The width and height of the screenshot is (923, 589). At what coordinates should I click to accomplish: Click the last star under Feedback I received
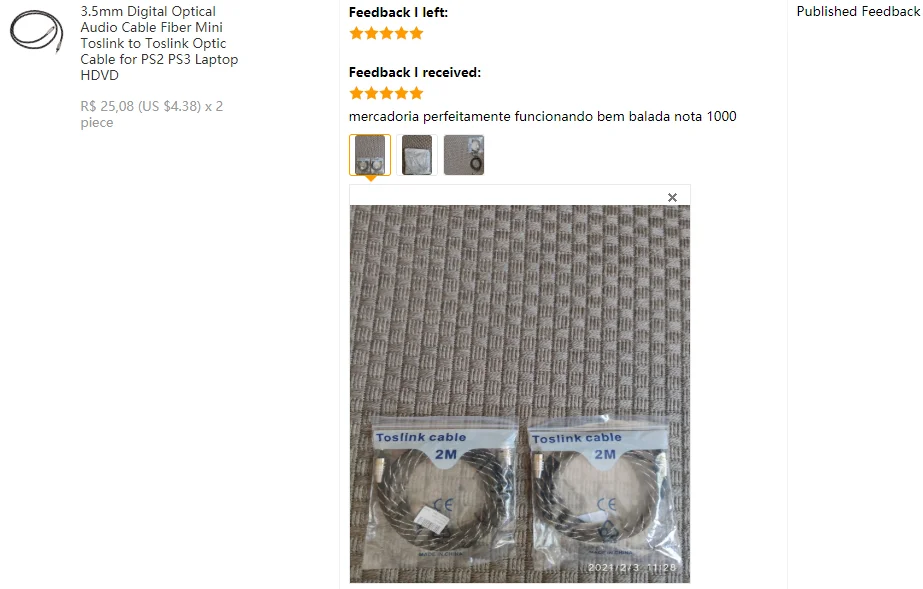417,93
